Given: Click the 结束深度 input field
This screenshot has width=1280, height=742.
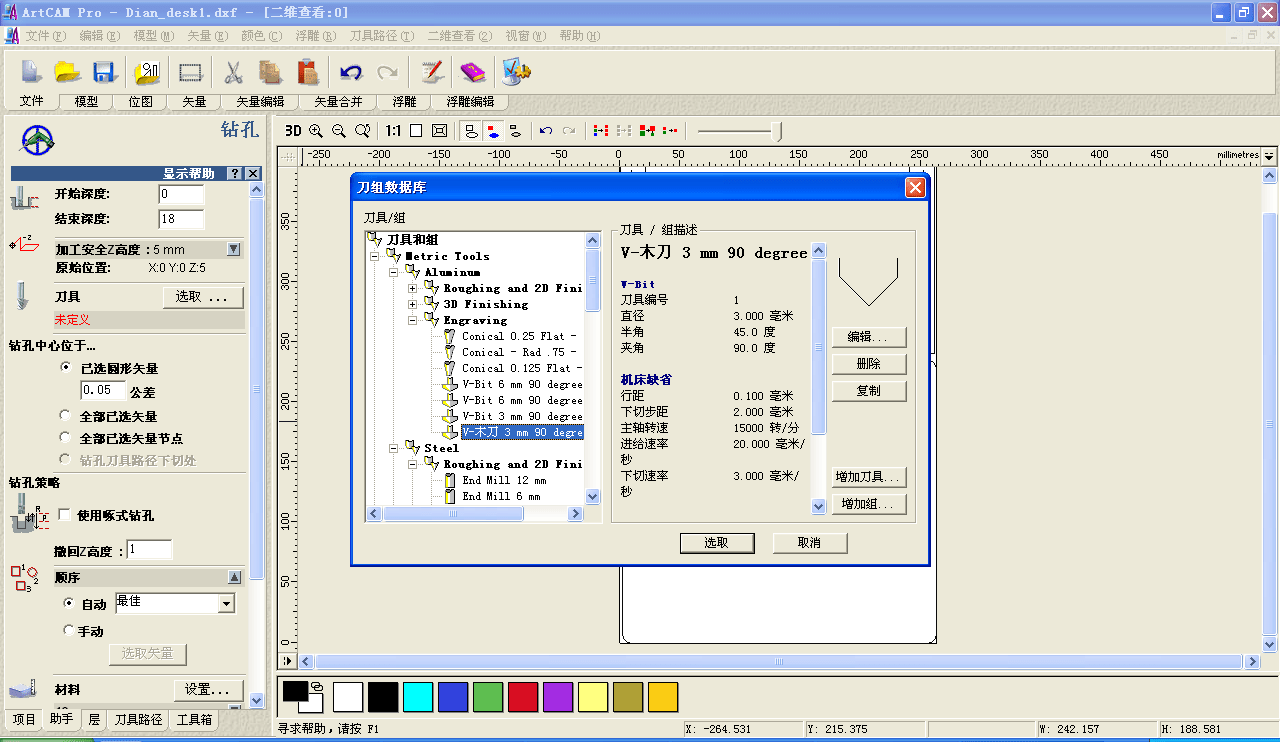Looking at the screenshot, I should click(181, 219).
